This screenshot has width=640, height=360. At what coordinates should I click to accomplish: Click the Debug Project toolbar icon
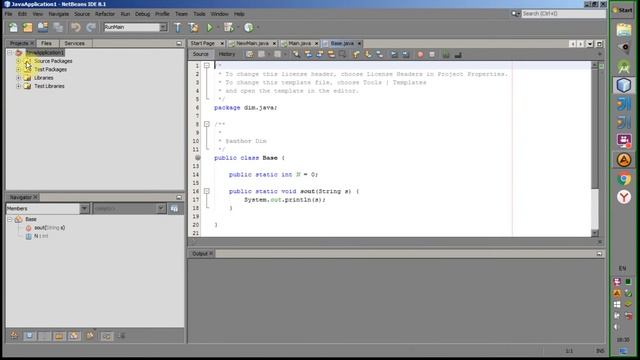click(x=229, y=27)
